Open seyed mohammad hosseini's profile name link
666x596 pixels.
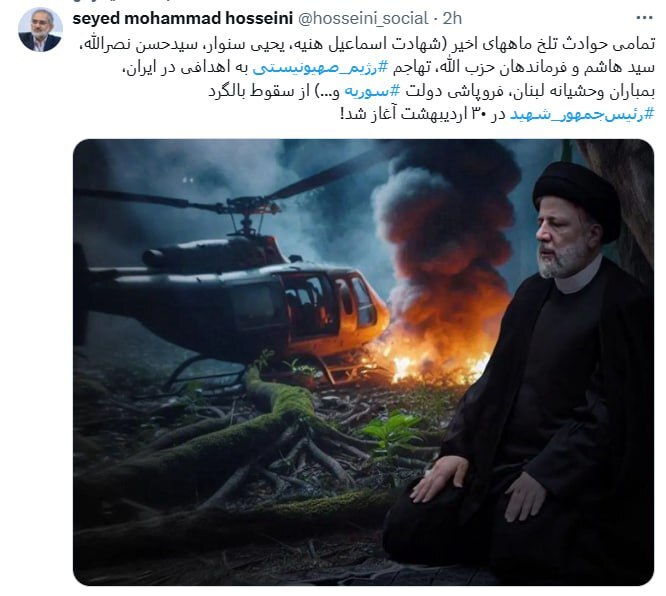click(183, 19)
